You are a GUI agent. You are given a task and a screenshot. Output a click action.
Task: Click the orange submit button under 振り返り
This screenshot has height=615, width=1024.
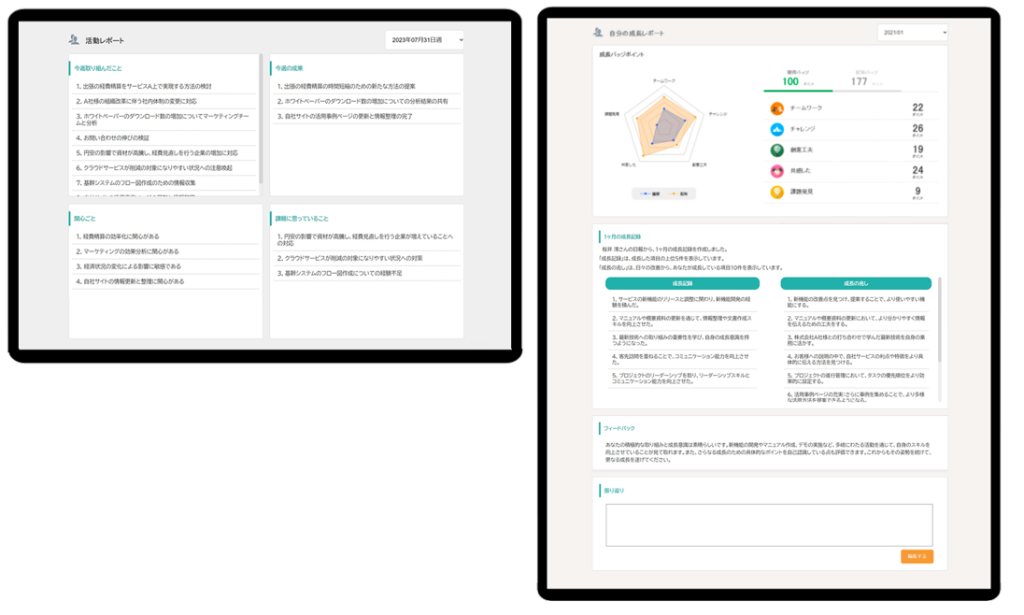916,556
